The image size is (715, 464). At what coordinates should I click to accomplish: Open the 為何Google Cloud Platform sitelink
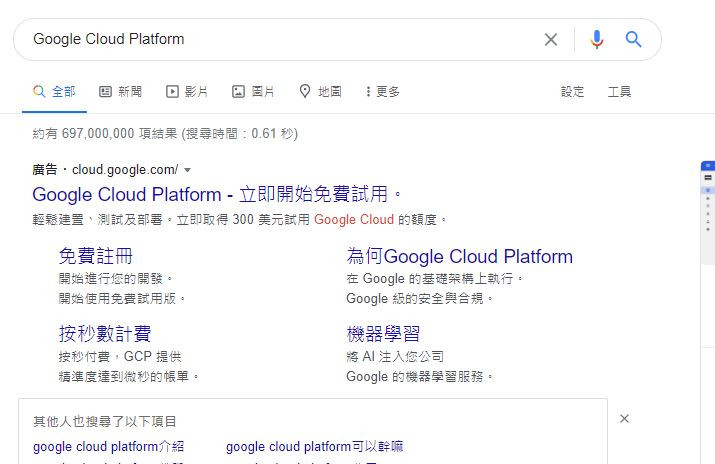point(460,256)
